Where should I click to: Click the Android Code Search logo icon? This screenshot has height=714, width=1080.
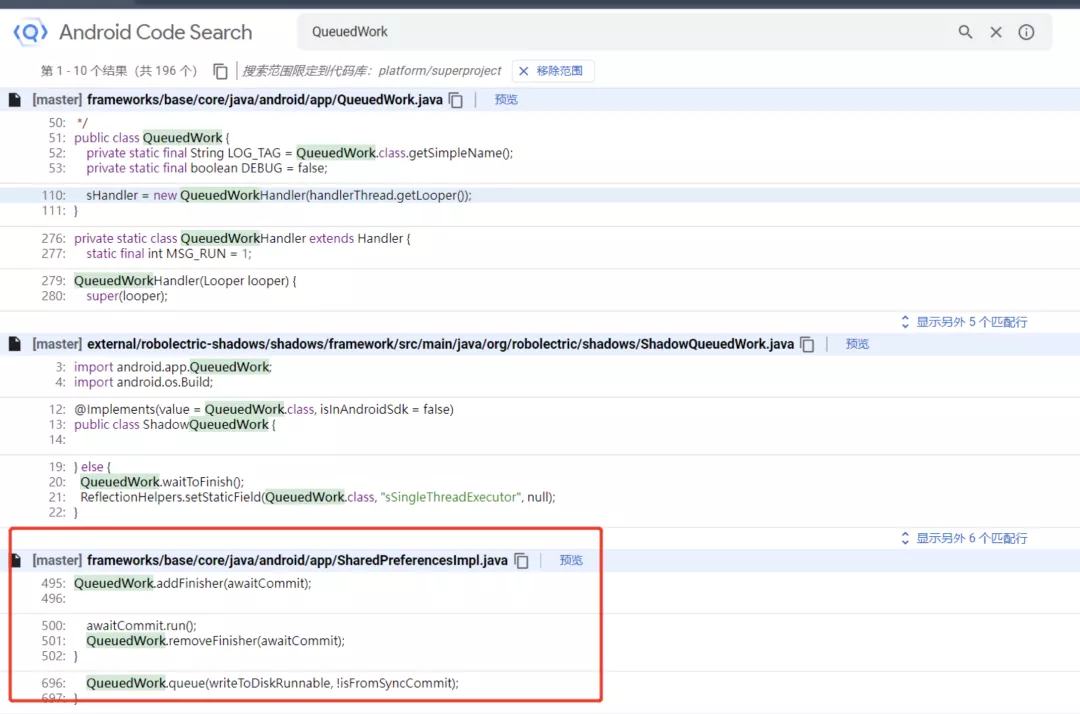[30, 32]
